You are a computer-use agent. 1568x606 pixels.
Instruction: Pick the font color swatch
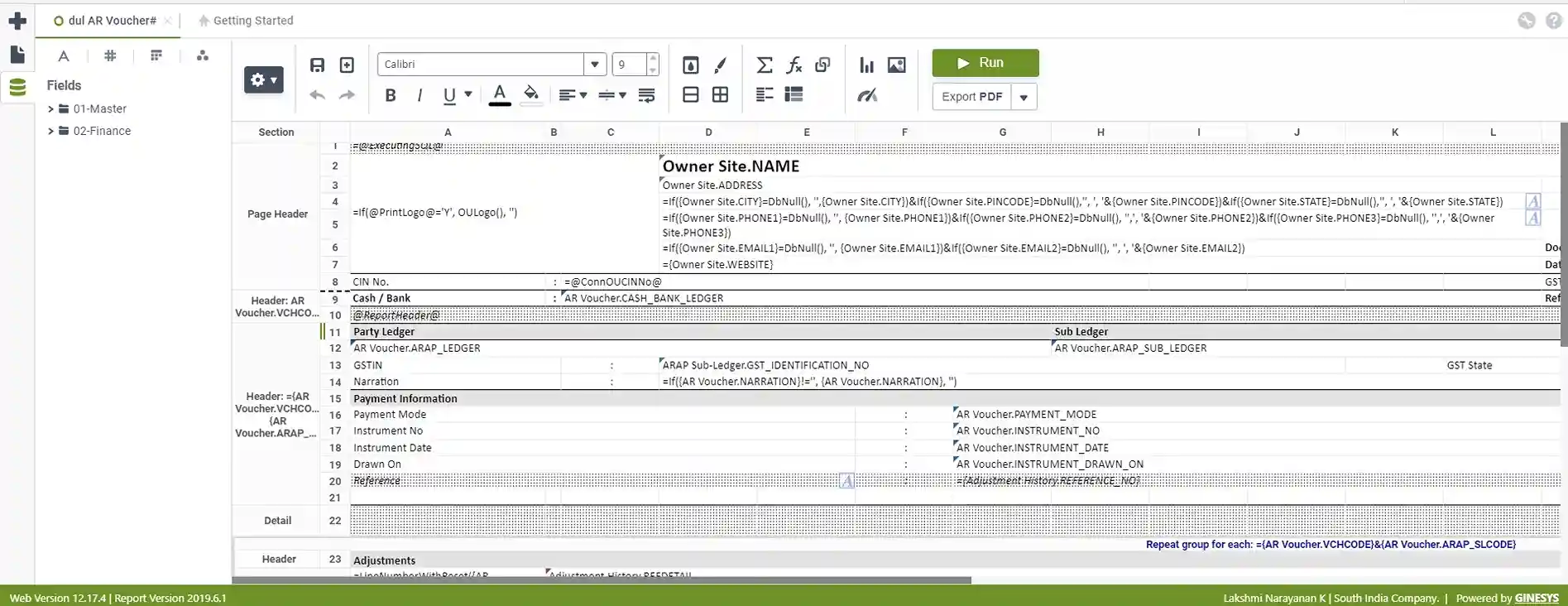(x=500, y=95)
